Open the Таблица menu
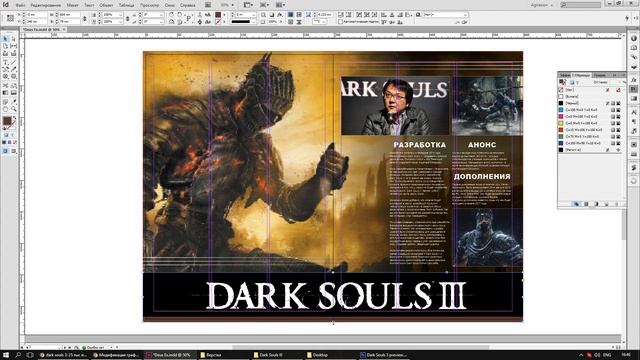The image size is (640, 360). tap(127, 5)
